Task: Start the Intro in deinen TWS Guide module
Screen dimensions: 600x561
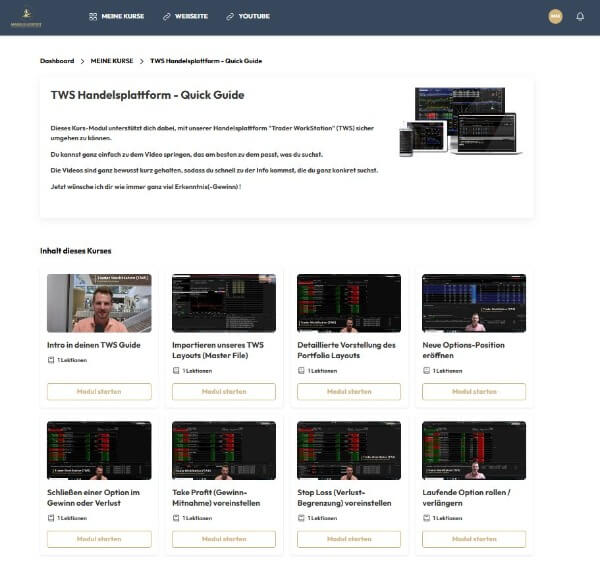Action: (99, 391)
